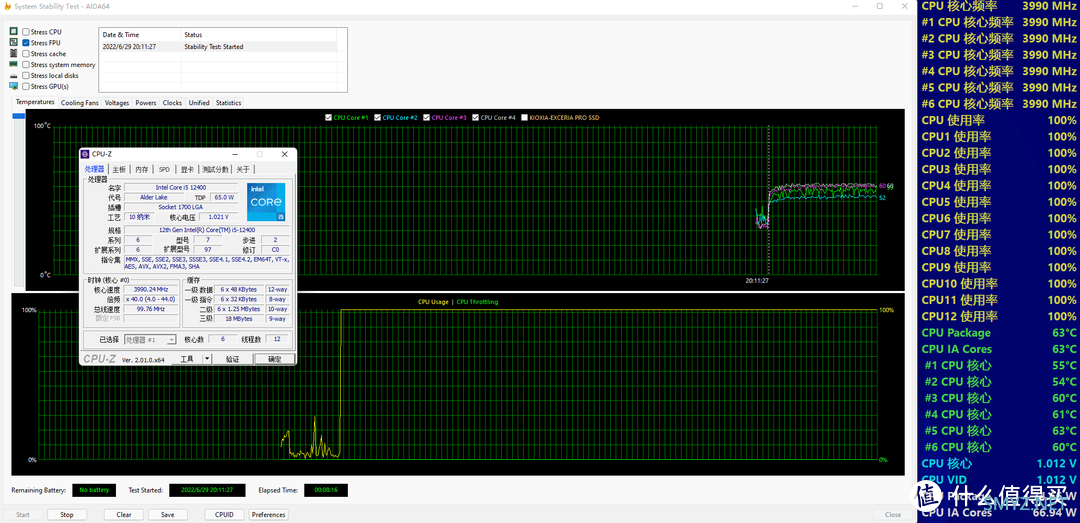
Task: Select the SPD tab in CPU-Z
Action: [164, 170]
